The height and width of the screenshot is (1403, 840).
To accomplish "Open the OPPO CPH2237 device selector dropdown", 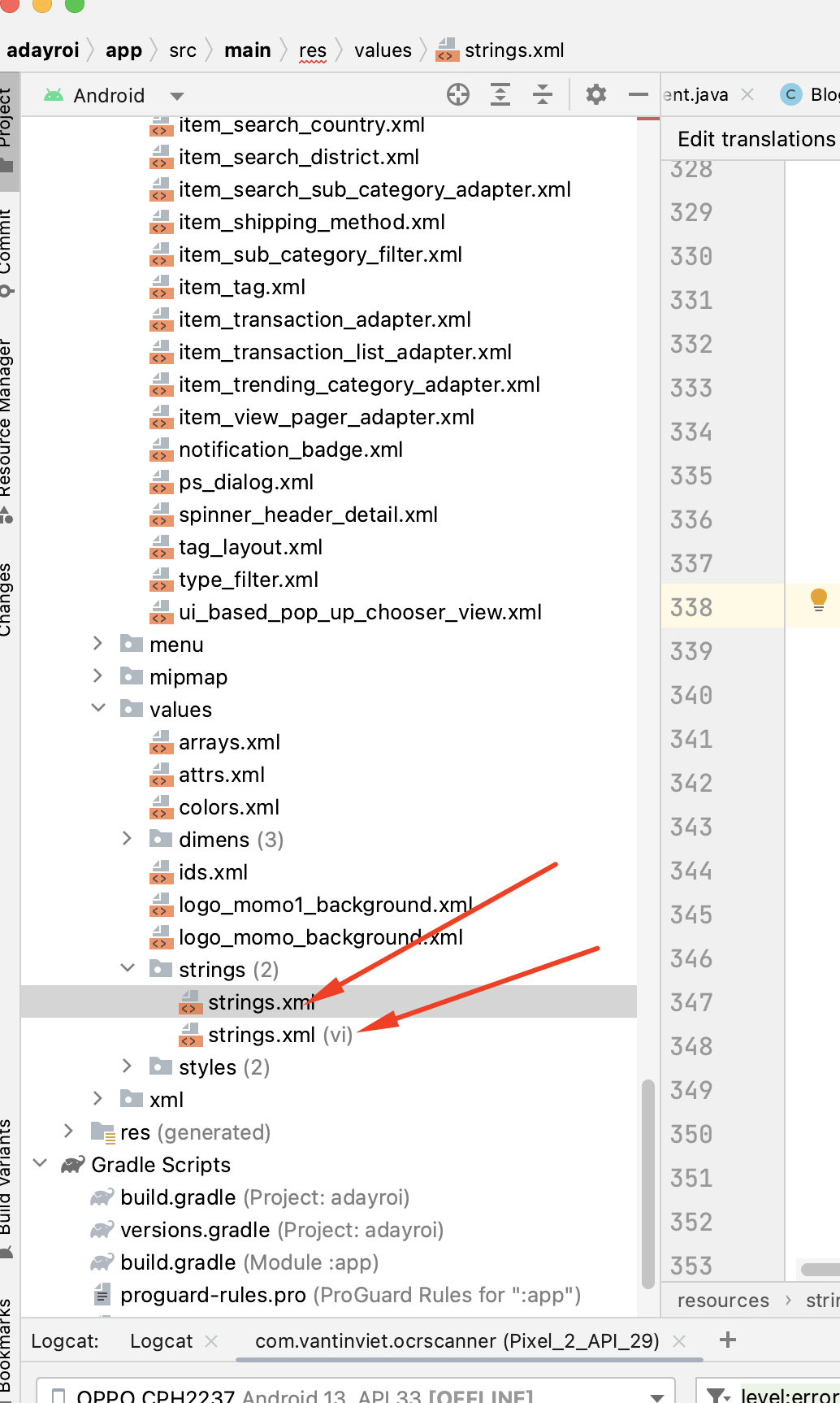I will 657,1396.
